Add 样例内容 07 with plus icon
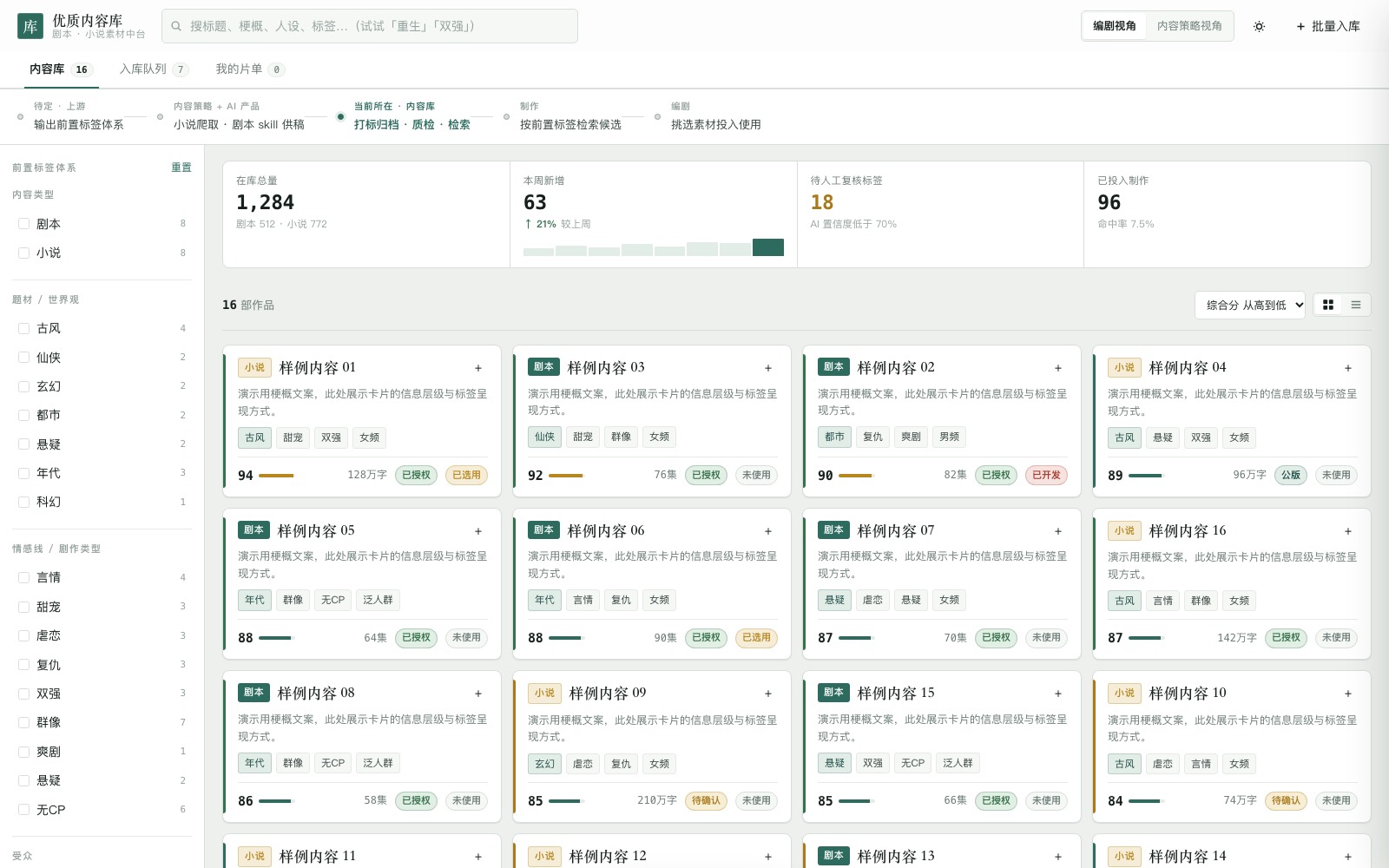This screenshot has height=868, width=1389. [x=1058, y=531]
